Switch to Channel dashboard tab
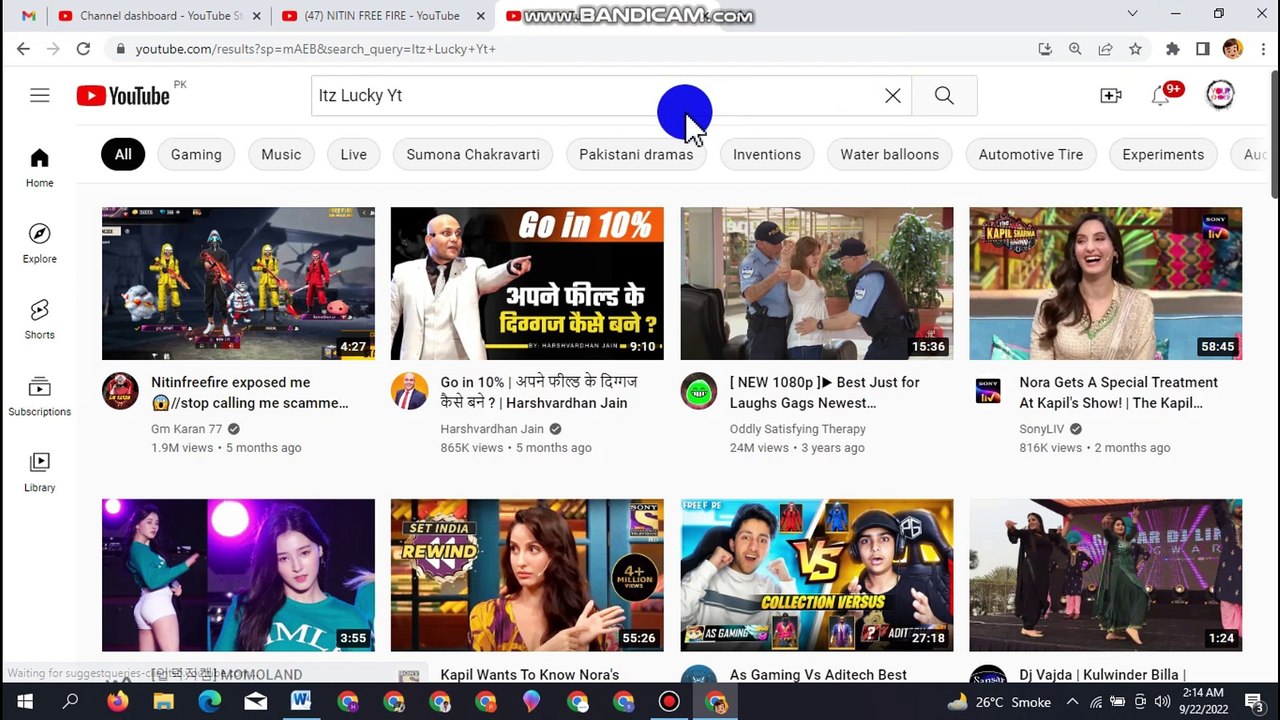Image resolution: width=1280 pixels, height=720 pixels. (157, 15)
